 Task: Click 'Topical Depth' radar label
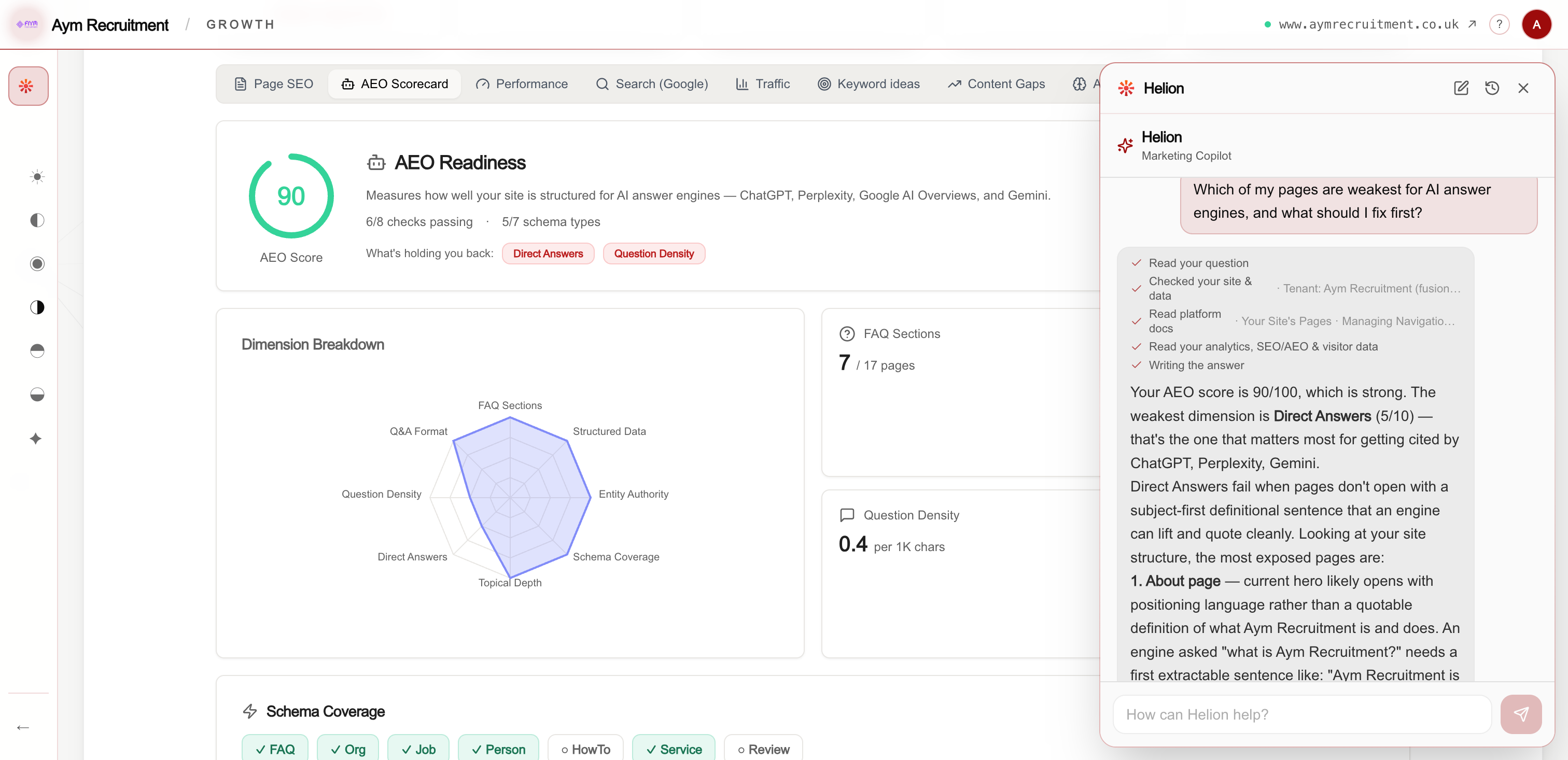click(x=510, y=582)
